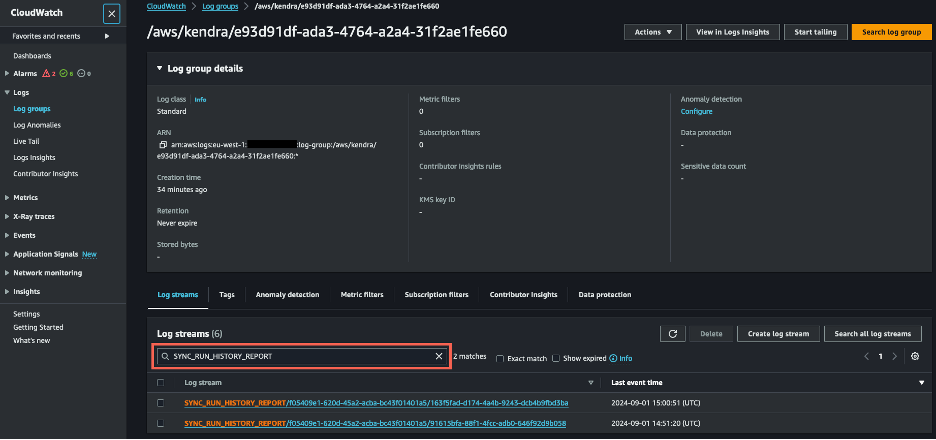This screenshot has width=936, height=440.
Task: Collapse the Logs navigation section
Action: click(x=7, y=93)
